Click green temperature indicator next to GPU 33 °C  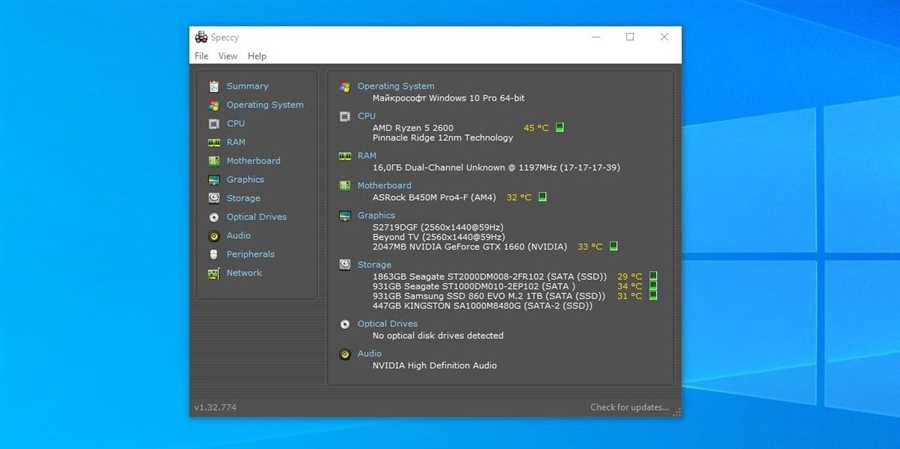pos(614,246)
